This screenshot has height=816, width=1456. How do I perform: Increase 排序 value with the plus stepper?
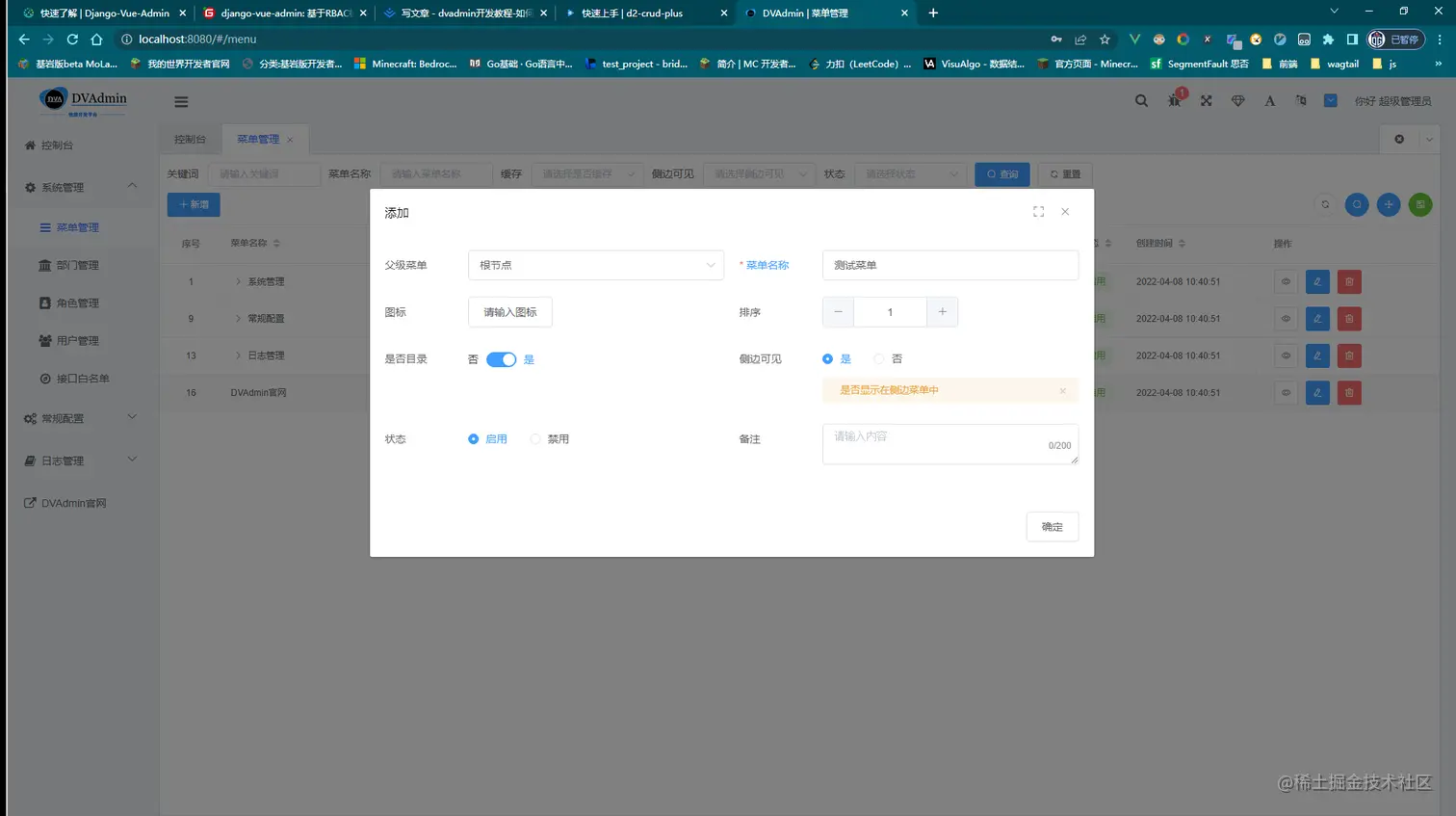(x=942, y=311)
